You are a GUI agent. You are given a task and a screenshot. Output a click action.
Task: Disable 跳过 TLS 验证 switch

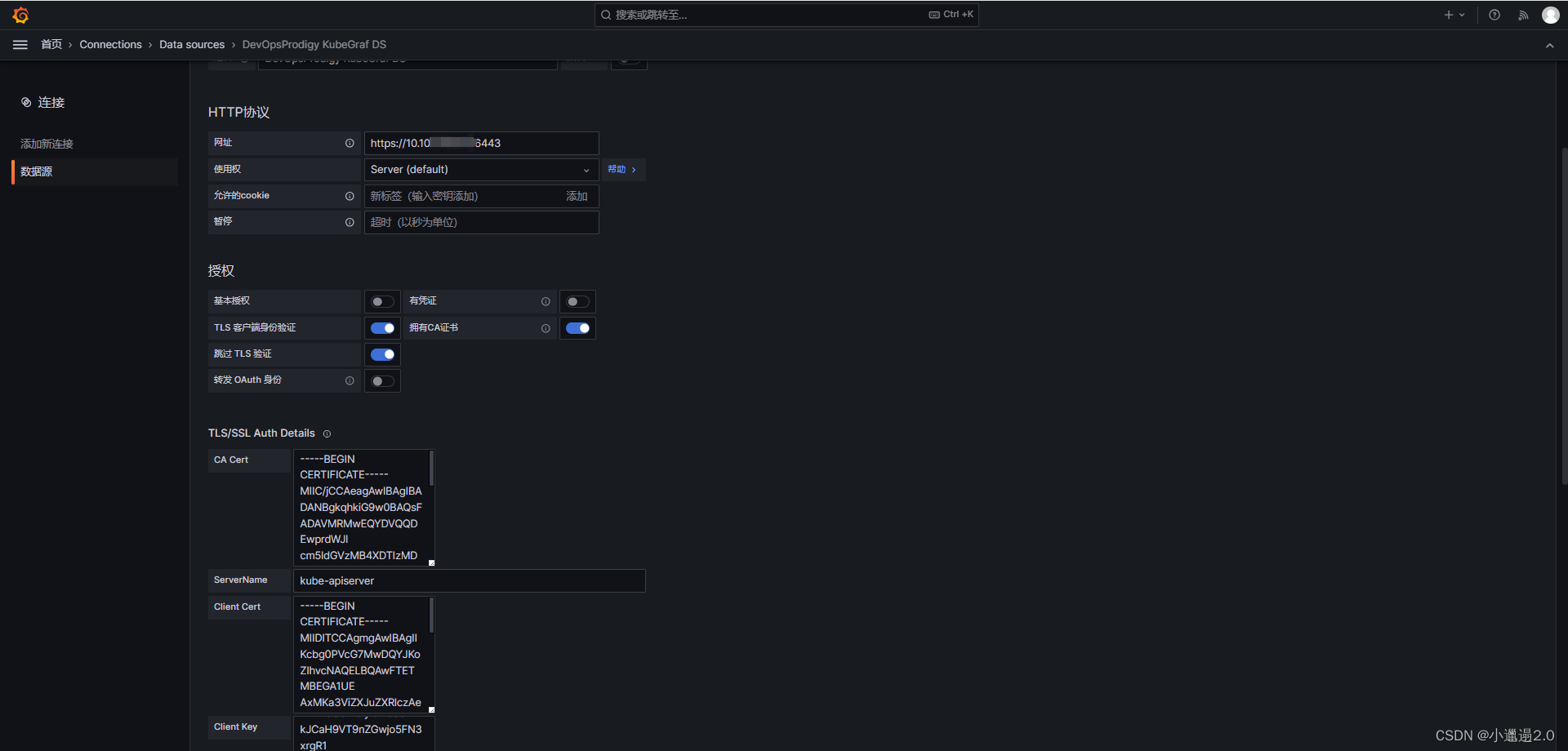(x=382, y=354)
